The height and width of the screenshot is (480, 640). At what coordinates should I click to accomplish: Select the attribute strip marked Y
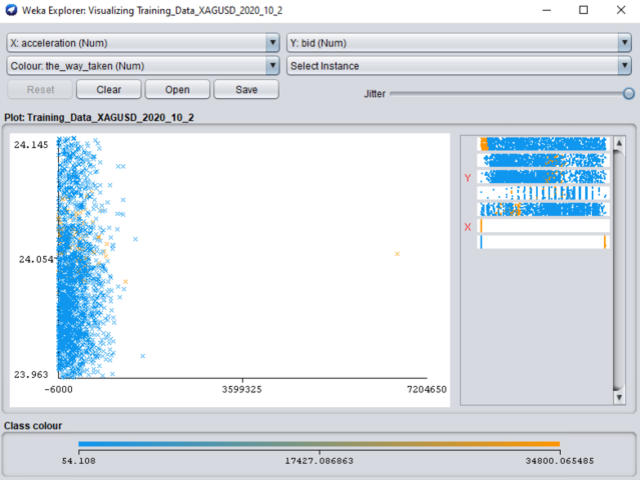543,177
